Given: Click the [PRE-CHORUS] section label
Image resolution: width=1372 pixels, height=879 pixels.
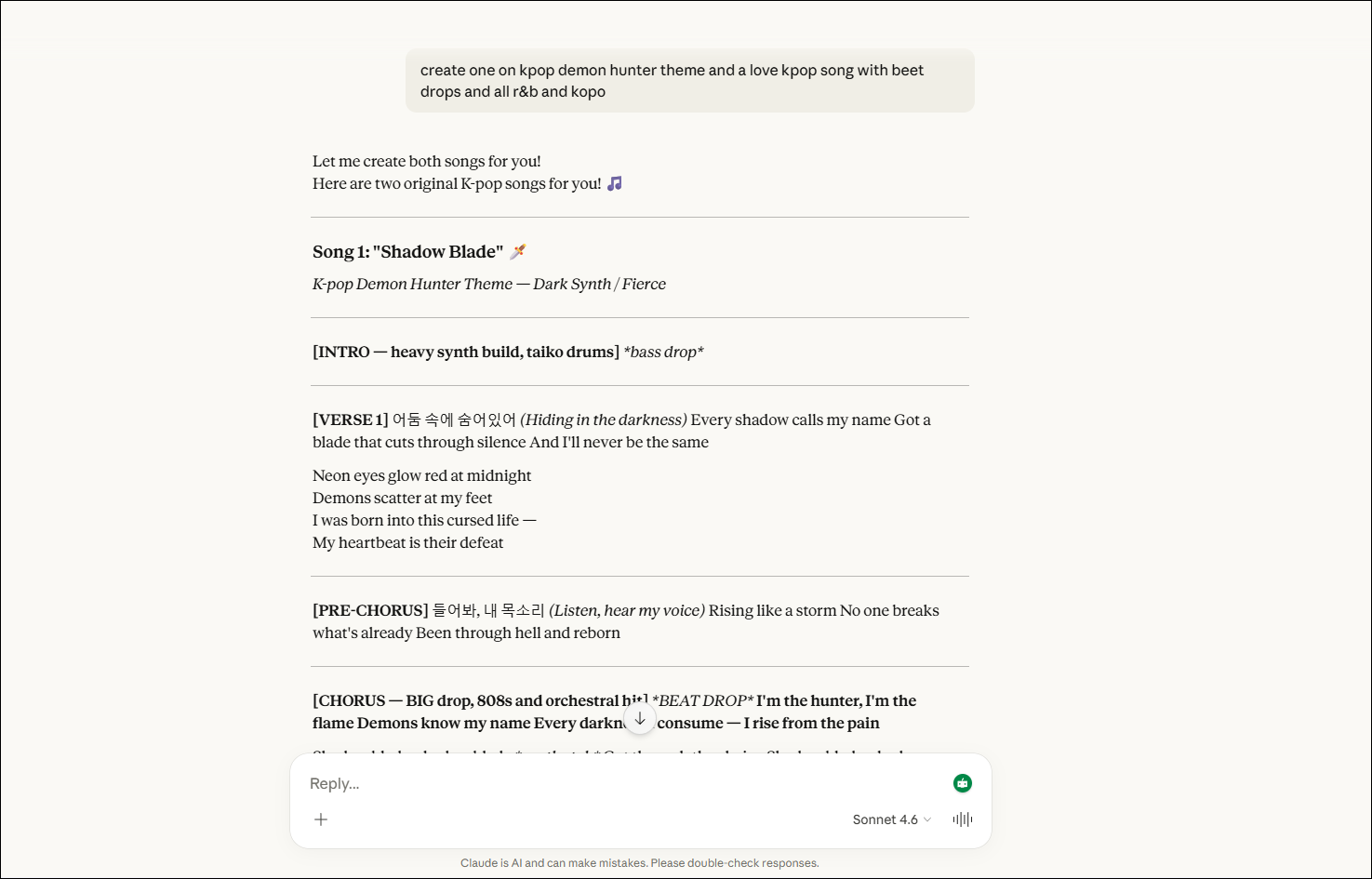Looking at the screenshot, I should (370, 611).
